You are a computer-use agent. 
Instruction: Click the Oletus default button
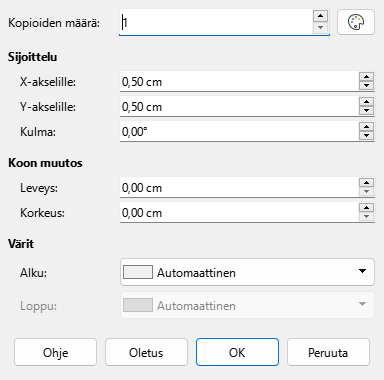(146, 352)
